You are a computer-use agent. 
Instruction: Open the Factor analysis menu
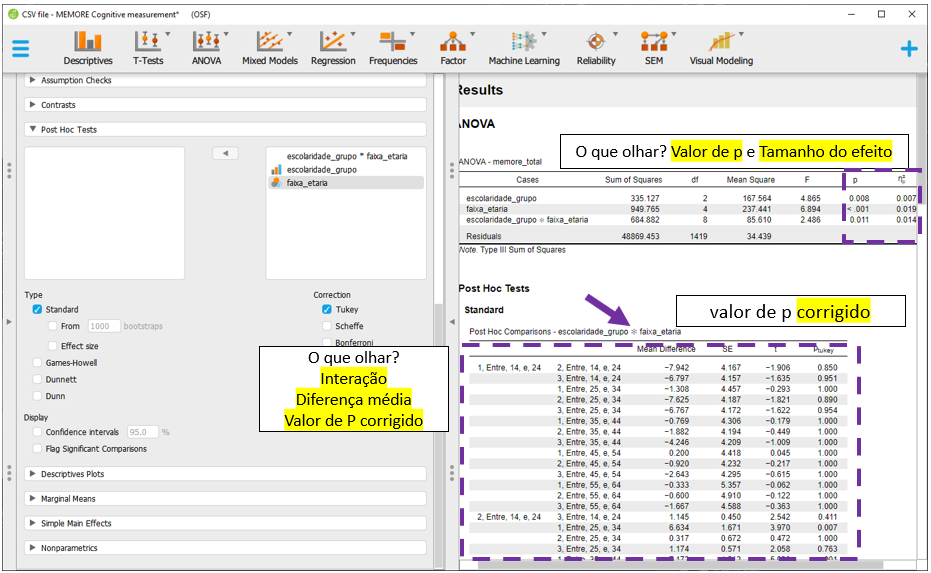(453, 47)
